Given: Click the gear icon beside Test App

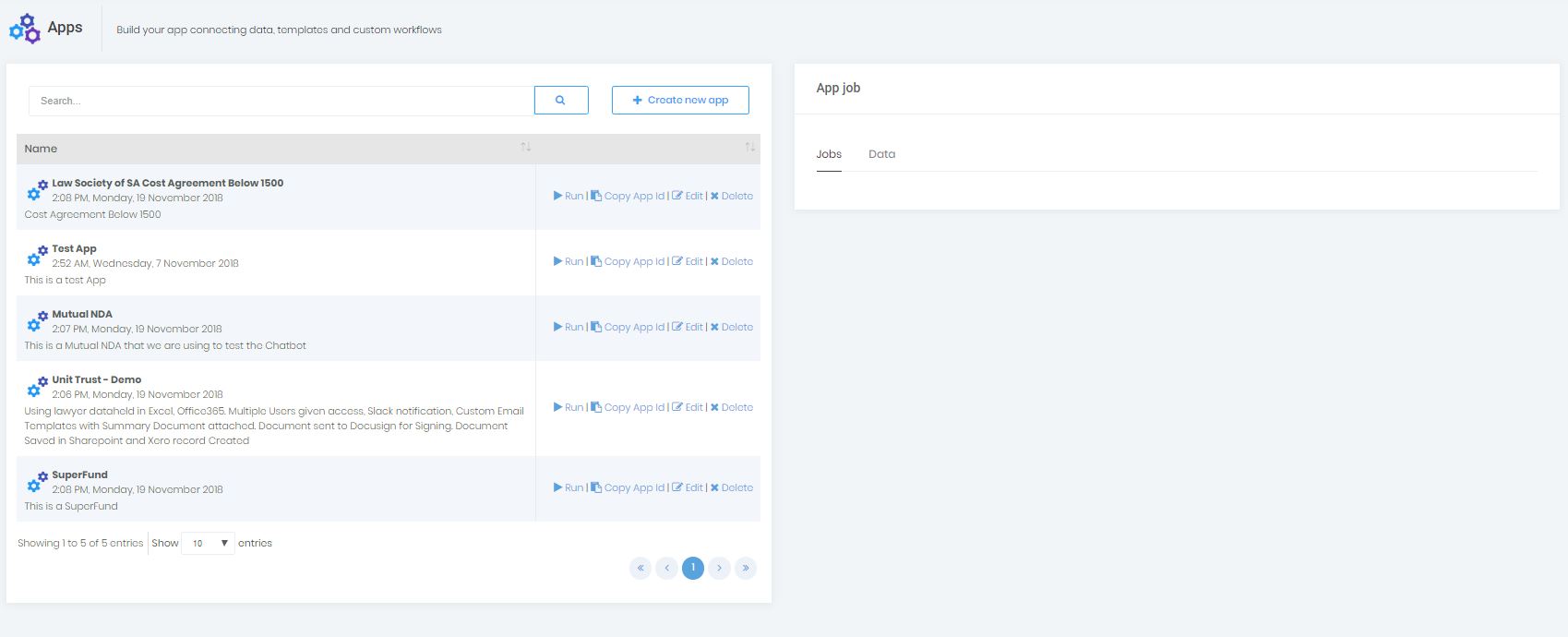Looking at the screenshot, I should pos(37,256).
